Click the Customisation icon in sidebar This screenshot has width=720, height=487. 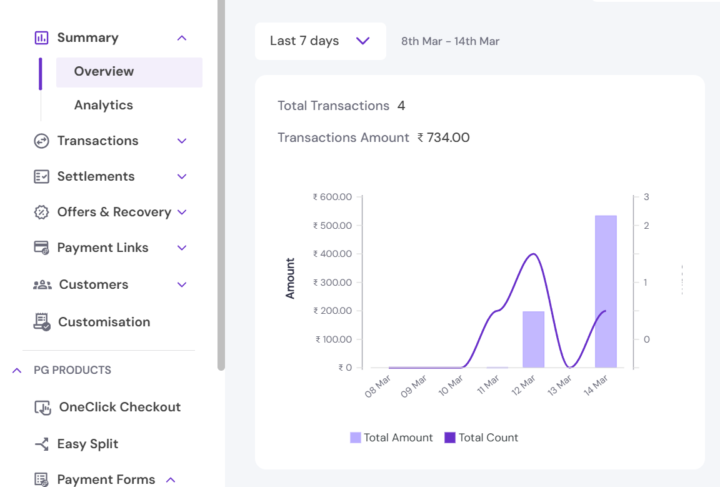click(x=42, y=322)
